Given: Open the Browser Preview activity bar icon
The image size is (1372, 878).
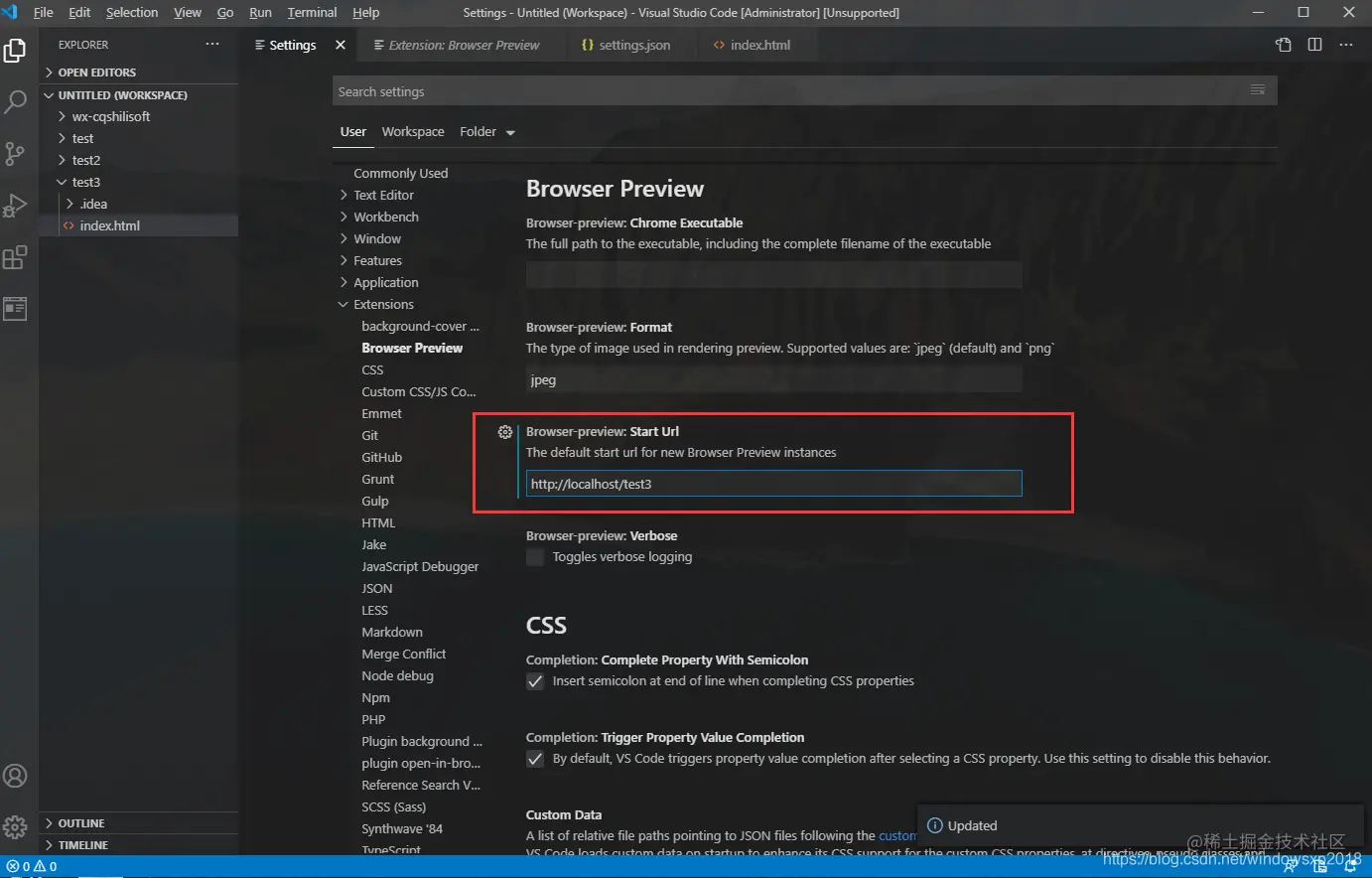Looking at the screenshot, I should [x=15, y=309].
